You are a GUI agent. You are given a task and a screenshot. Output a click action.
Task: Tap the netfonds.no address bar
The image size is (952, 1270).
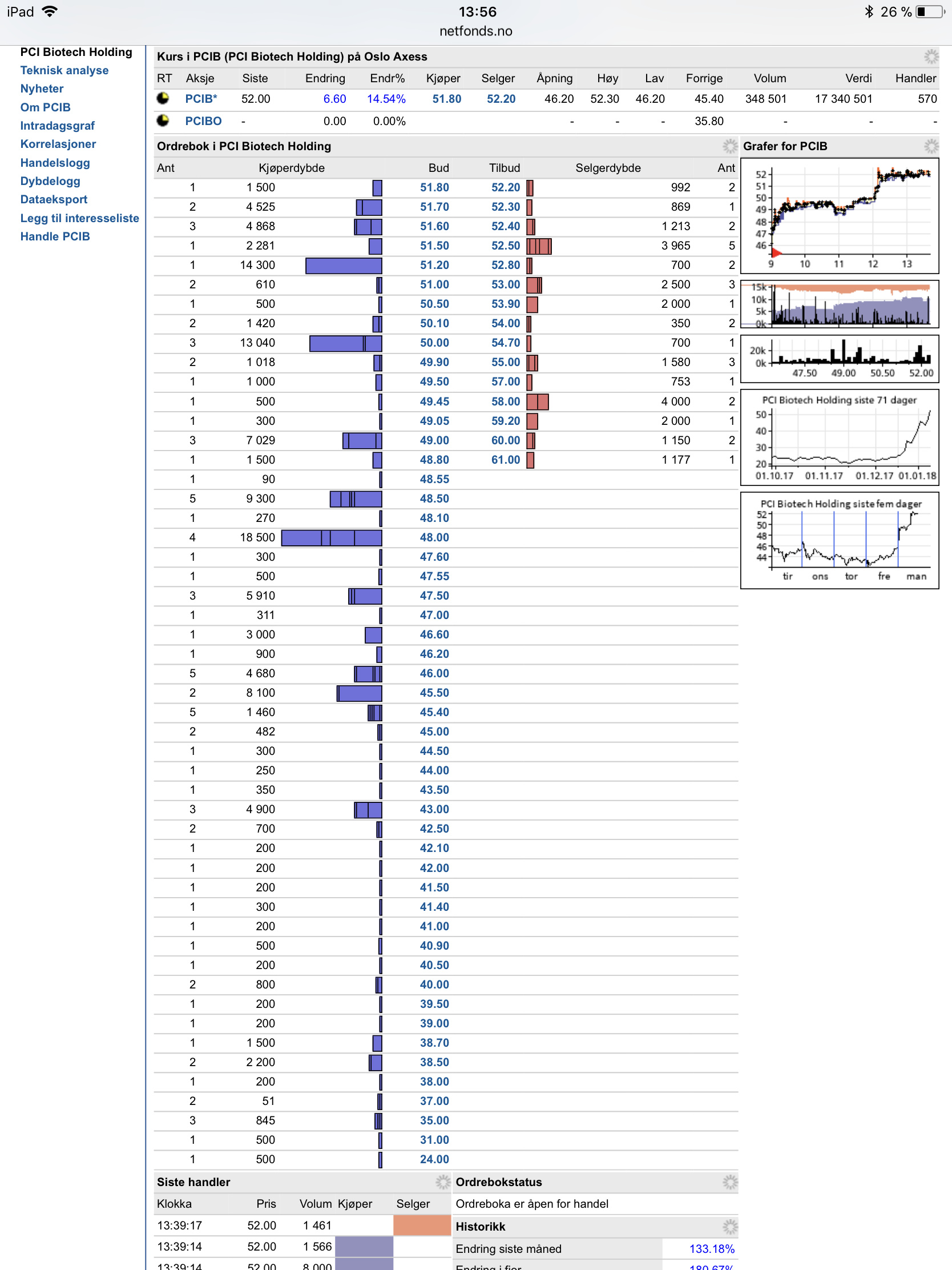[475, 31]
